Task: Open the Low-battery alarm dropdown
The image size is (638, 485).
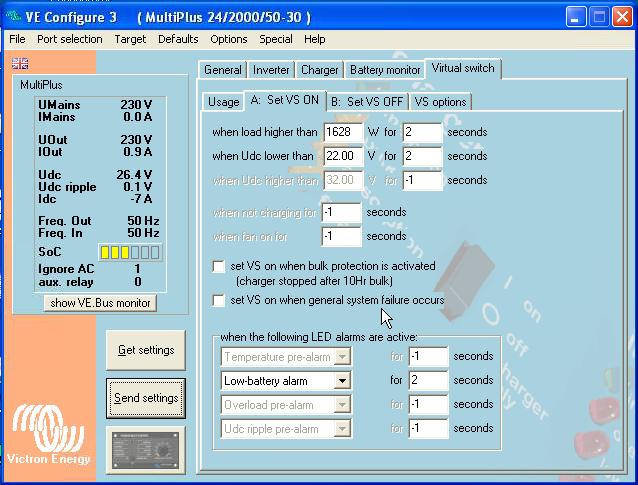Action: click(x=342, y=381)
